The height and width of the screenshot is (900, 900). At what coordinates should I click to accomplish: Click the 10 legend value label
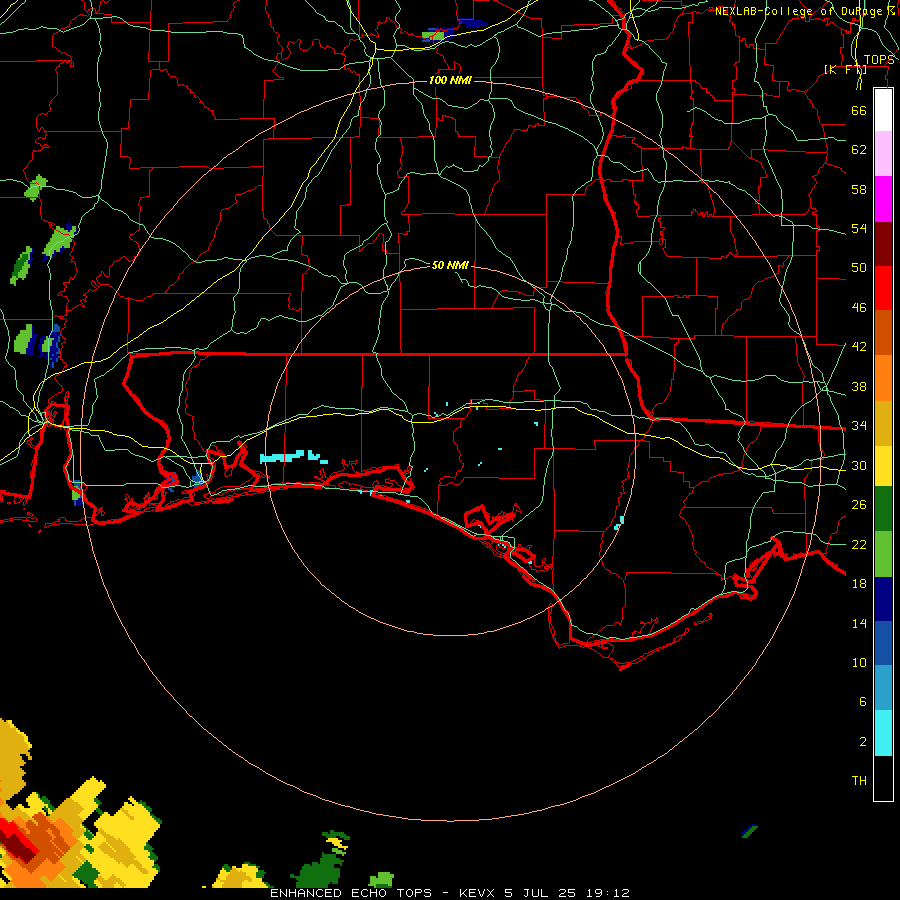tap(859, 663)
